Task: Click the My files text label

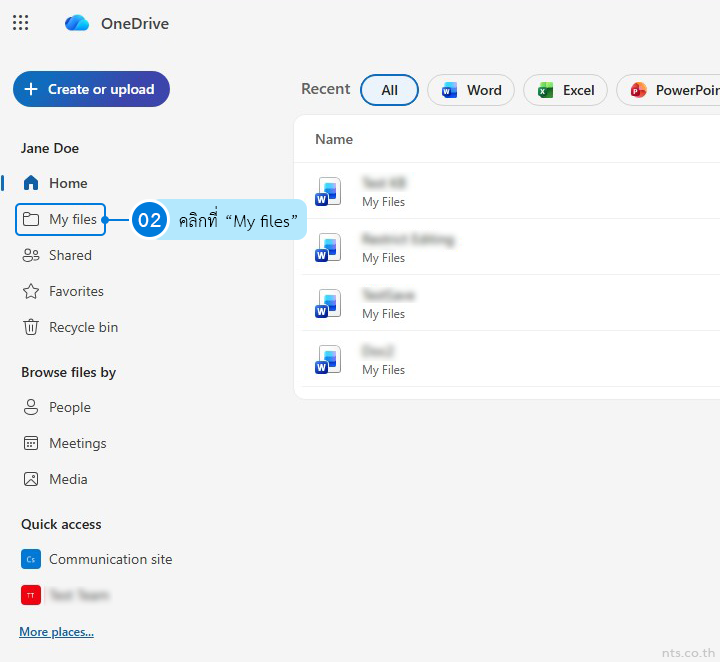Action: coord(73,219)
